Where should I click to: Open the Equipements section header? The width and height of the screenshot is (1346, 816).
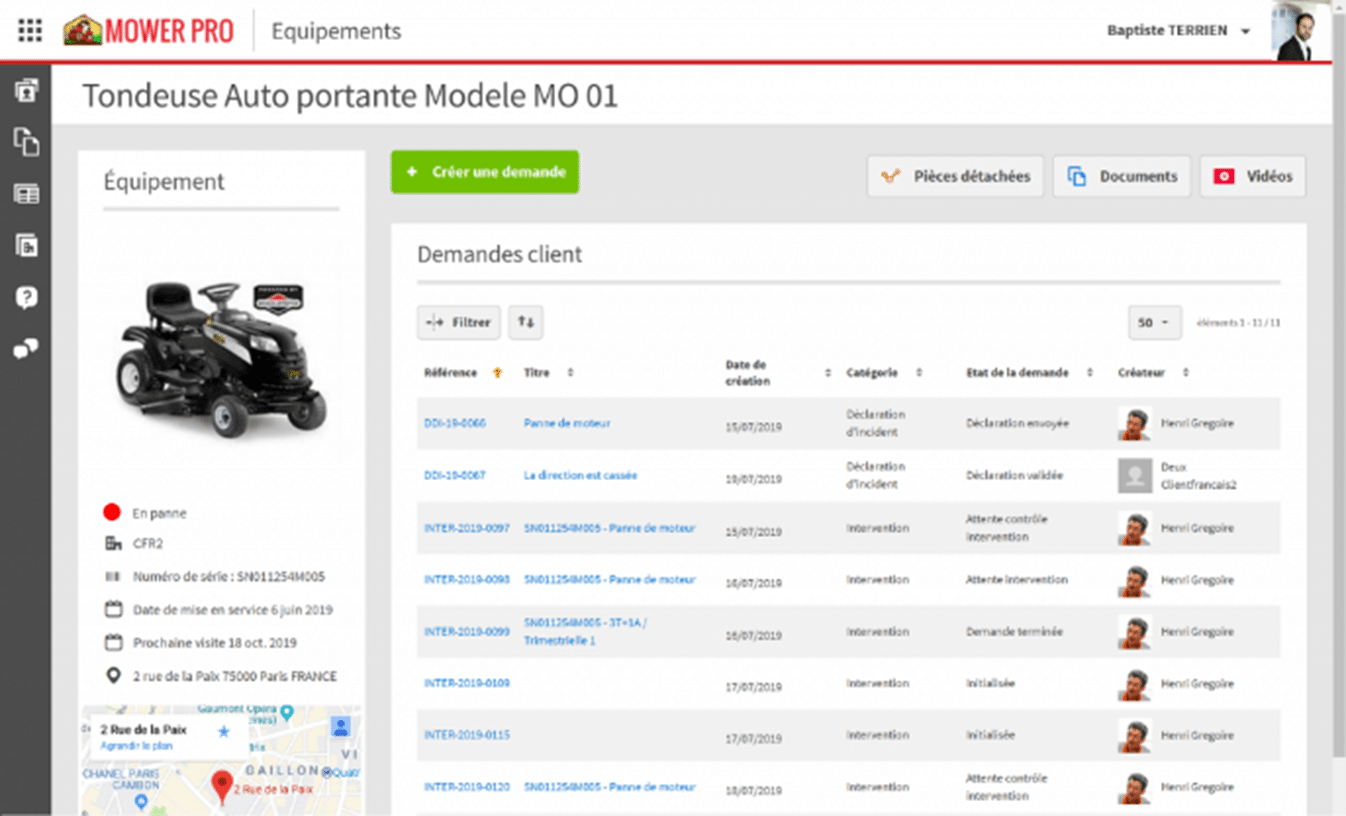336,31
